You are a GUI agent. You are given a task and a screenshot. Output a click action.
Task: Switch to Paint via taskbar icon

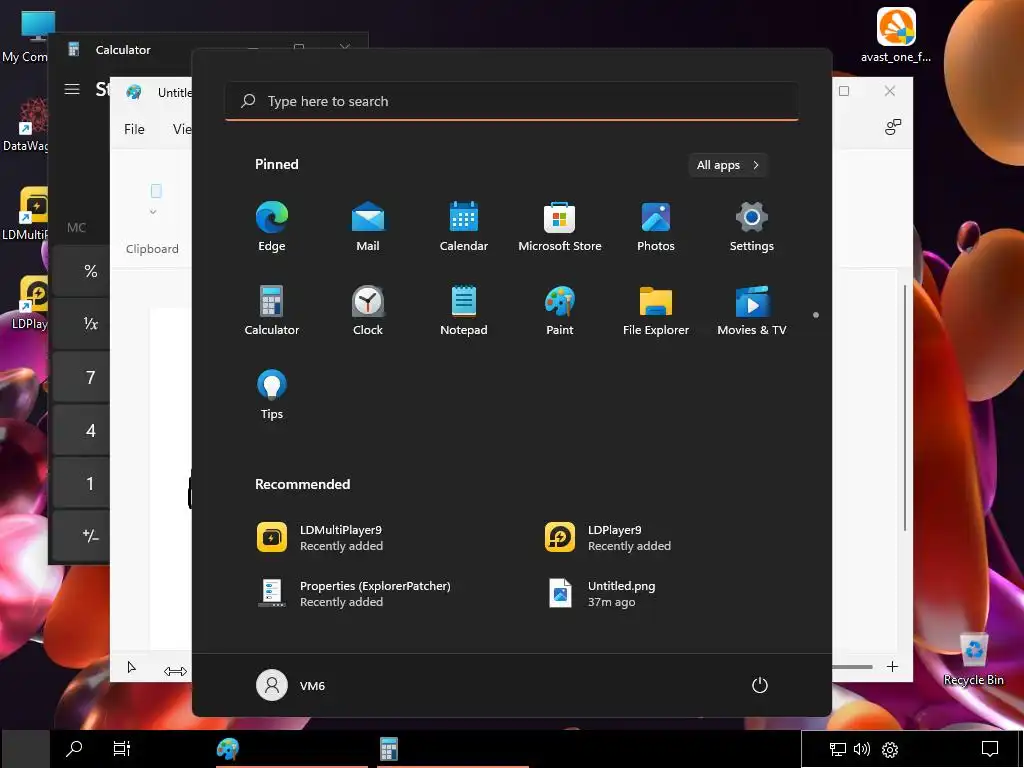coord(228,748)
